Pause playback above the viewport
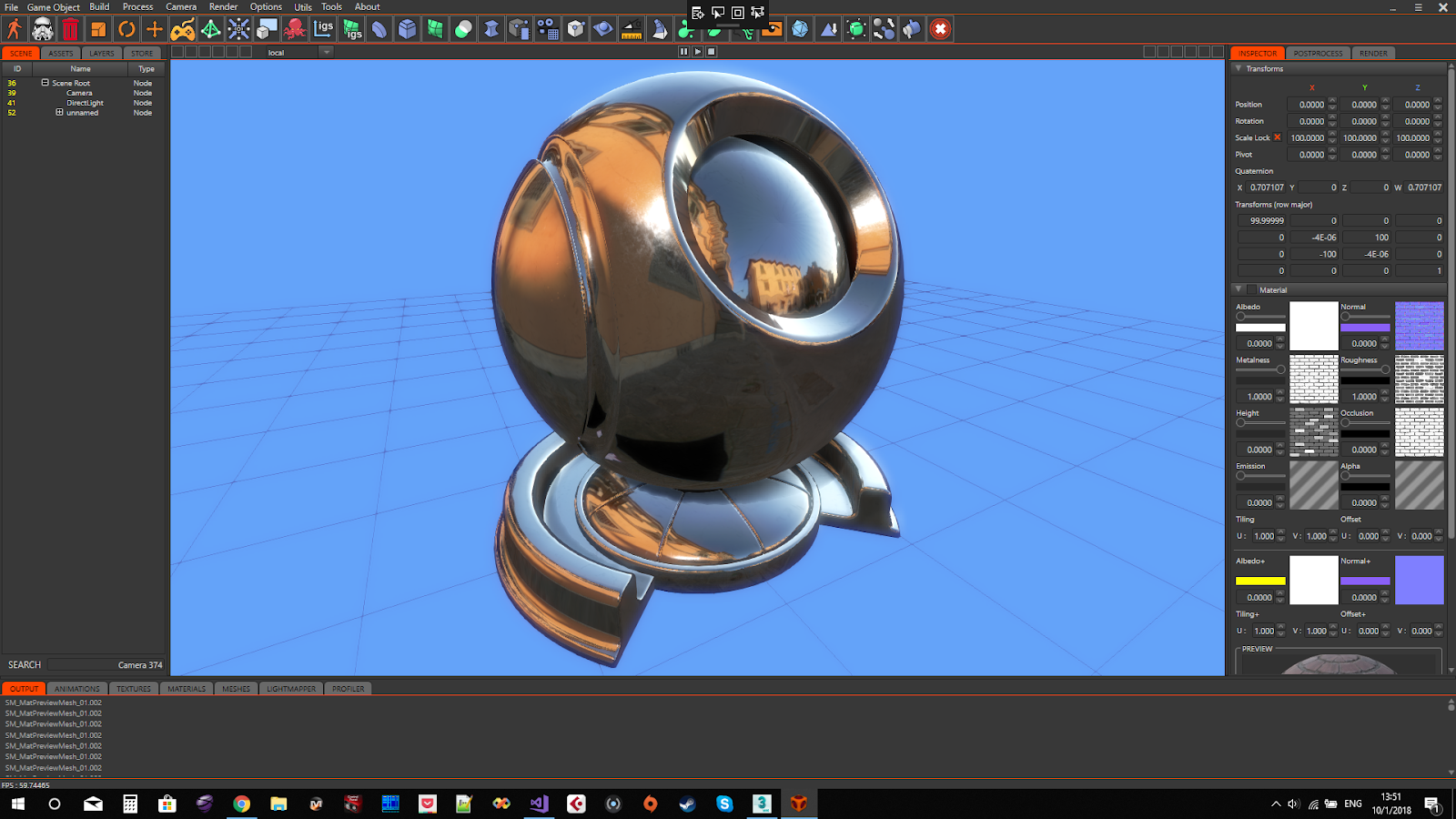 (684, 51)
